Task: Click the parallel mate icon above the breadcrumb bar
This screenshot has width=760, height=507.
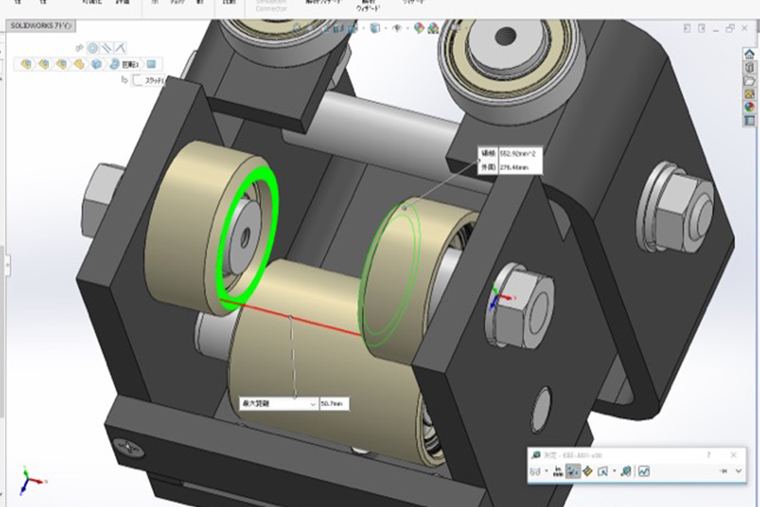Action: [x=107, y=48]
